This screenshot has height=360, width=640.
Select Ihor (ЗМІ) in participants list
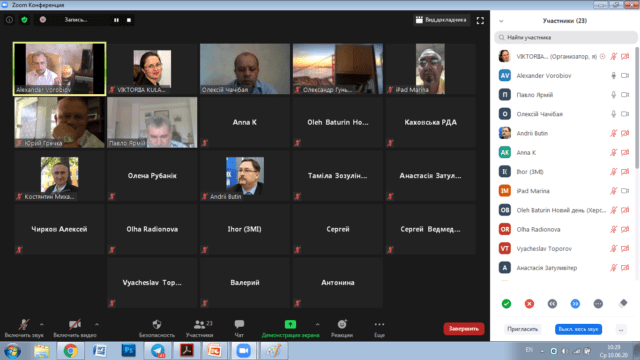[x=564, y=171]
